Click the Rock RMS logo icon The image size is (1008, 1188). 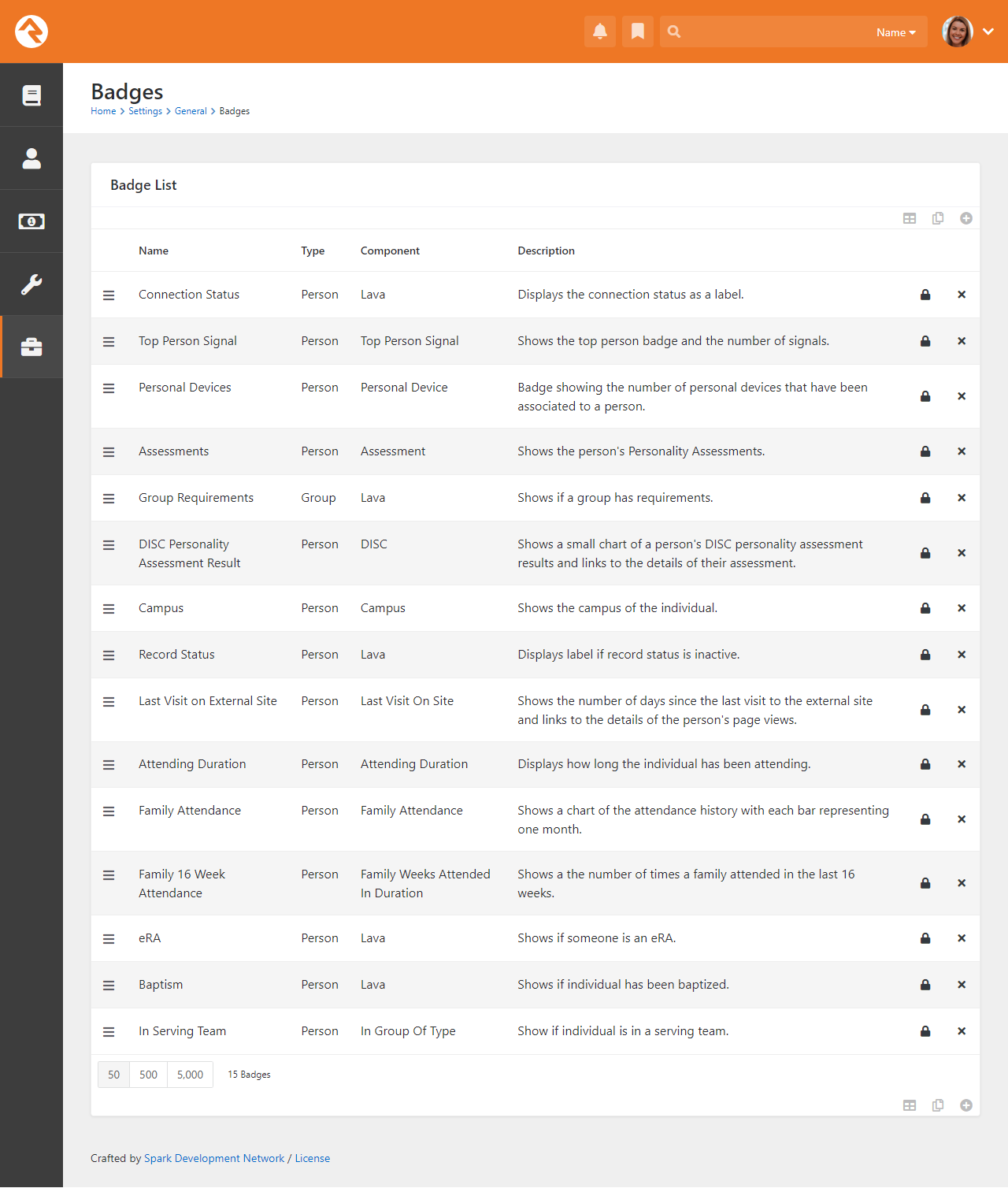(x=31, y=32)
